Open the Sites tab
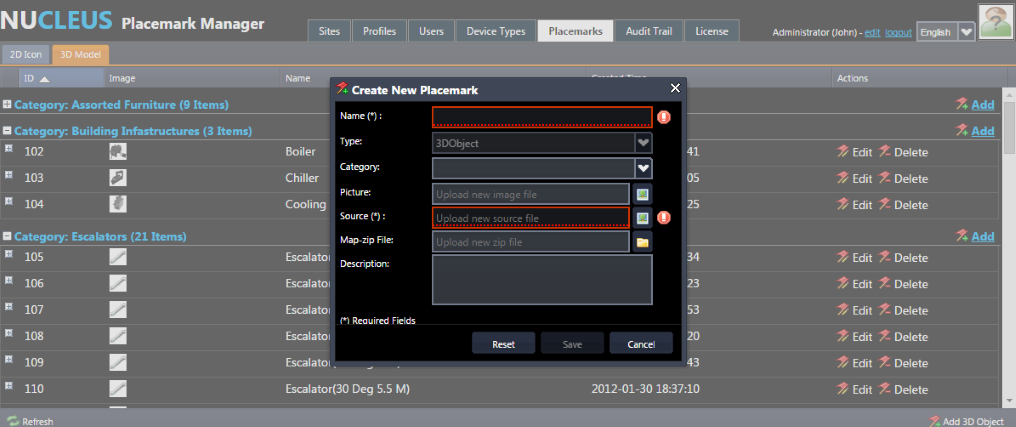1016x427 pixels. (x=329, y=31)
